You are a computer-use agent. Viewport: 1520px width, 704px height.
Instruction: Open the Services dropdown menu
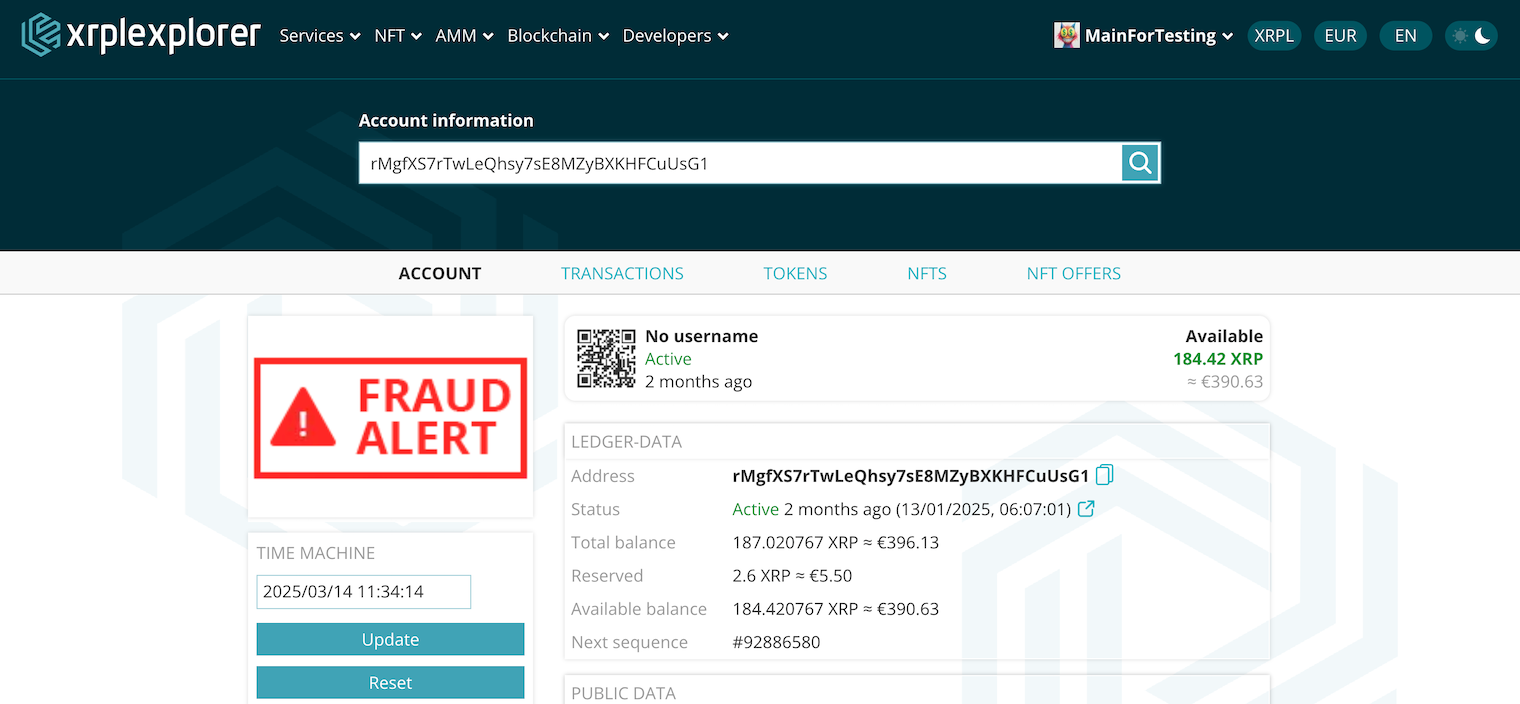click(319, 36)
